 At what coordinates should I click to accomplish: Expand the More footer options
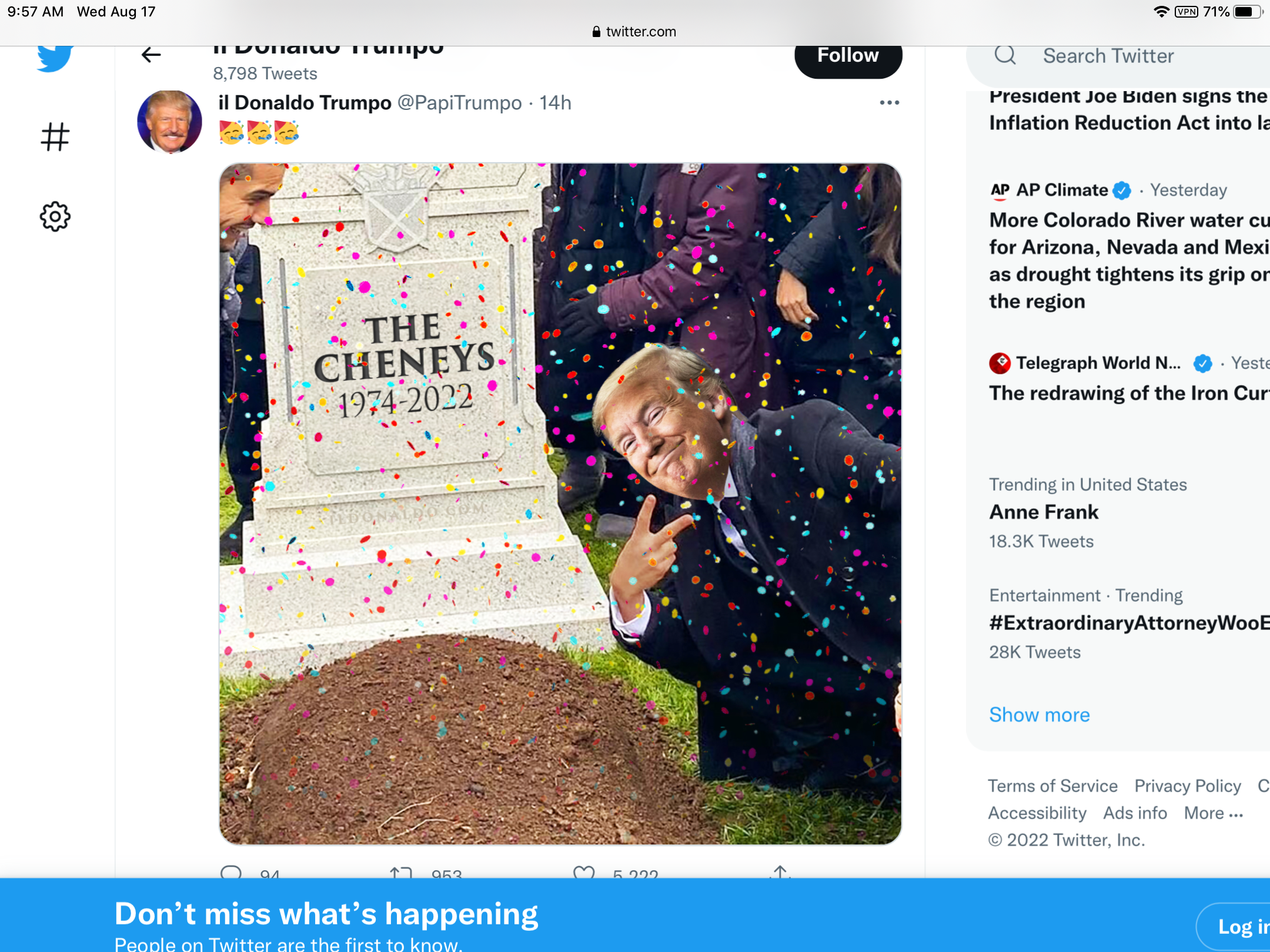[1213, 813]
